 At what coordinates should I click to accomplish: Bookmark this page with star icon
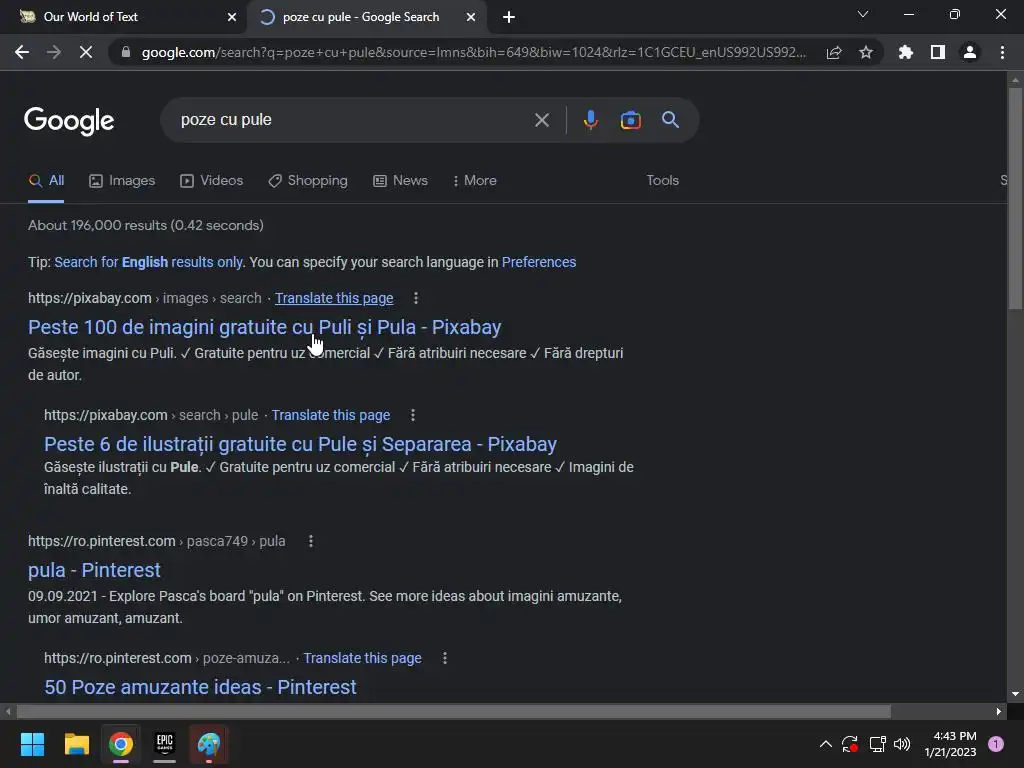[866, 52]
